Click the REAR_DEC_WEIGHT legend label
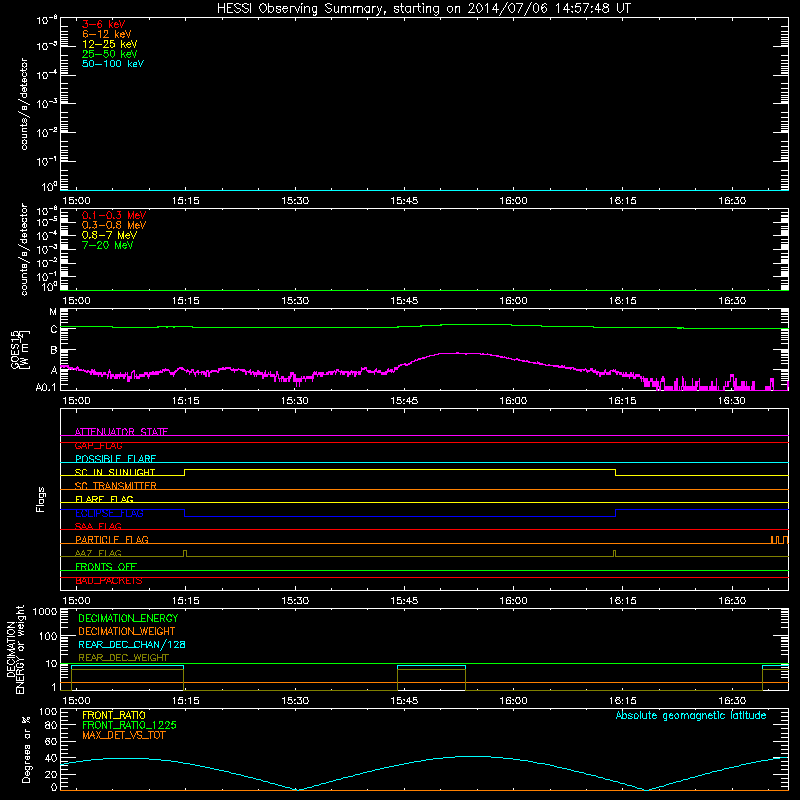The width and height of the screenshot is (800, 800). click(x=123, y=658)
